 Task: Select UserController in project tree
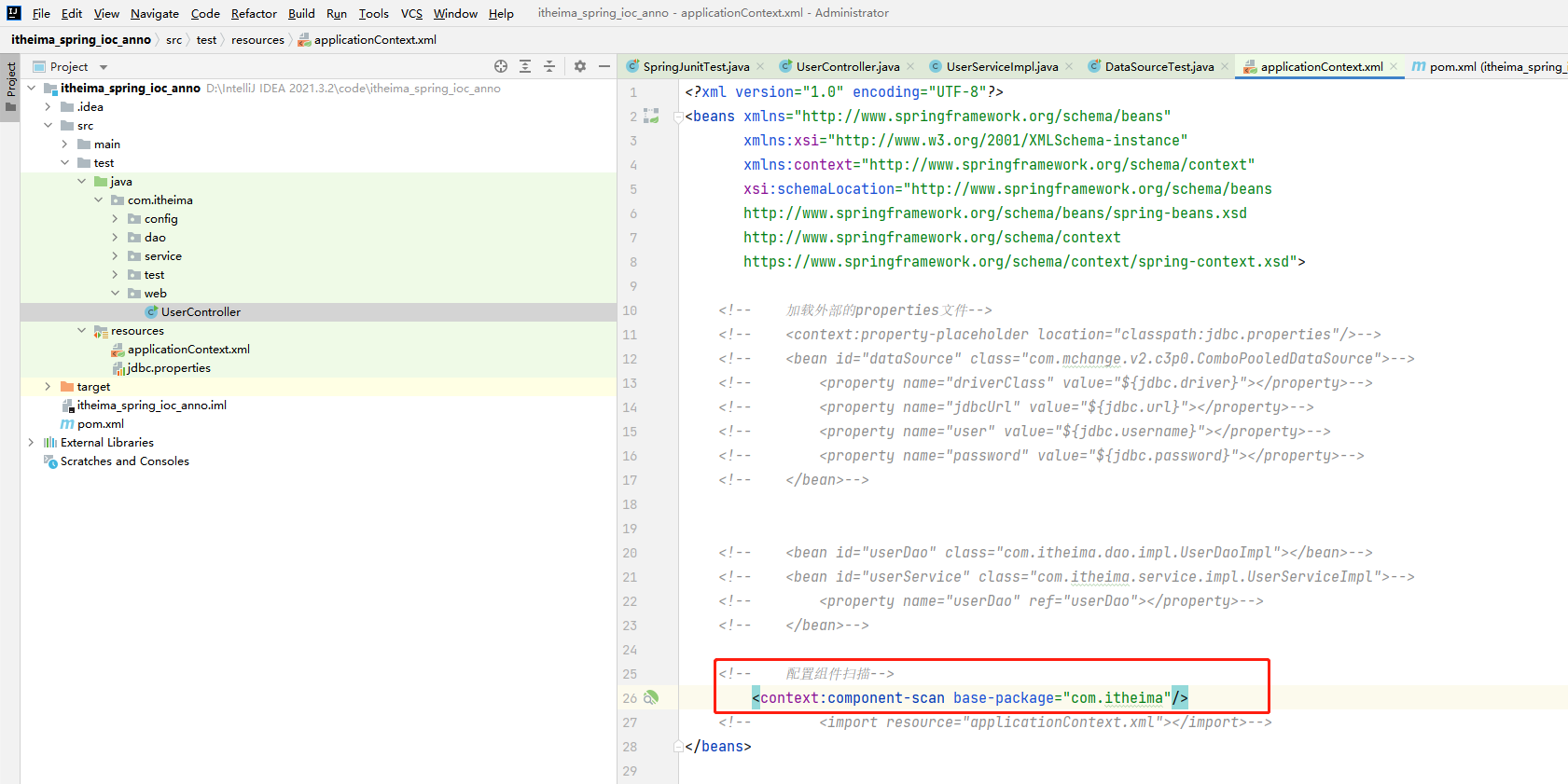pos(201,311)
